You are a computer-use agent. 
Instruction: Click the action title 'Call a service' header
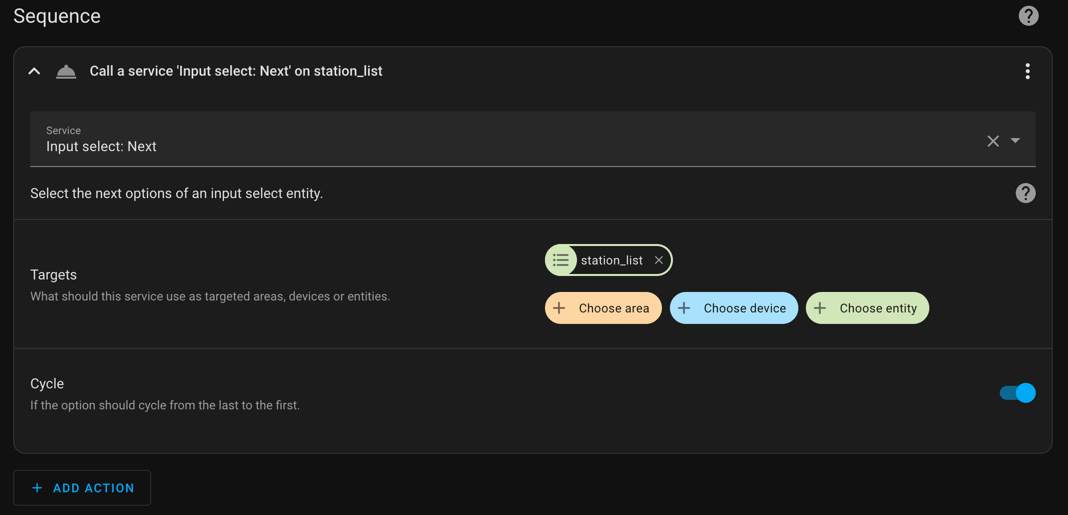pos(236,71)
